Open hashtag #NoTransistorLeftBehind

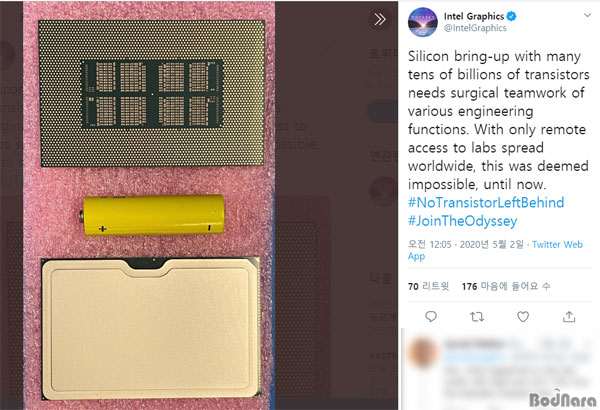[486, 202]
